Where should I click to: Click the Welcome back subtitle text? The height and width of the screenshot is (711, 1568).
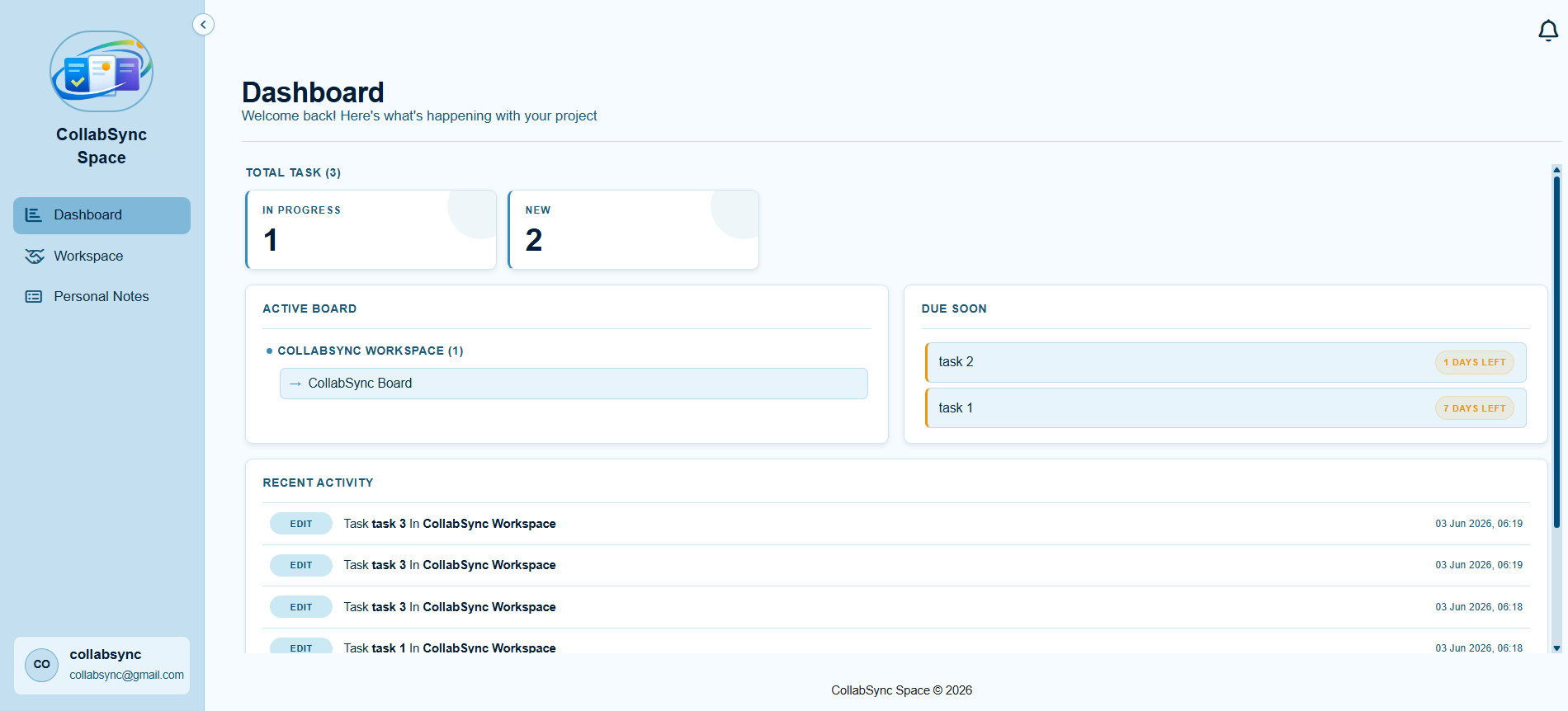pyautogui.click(x=419, y=116)
